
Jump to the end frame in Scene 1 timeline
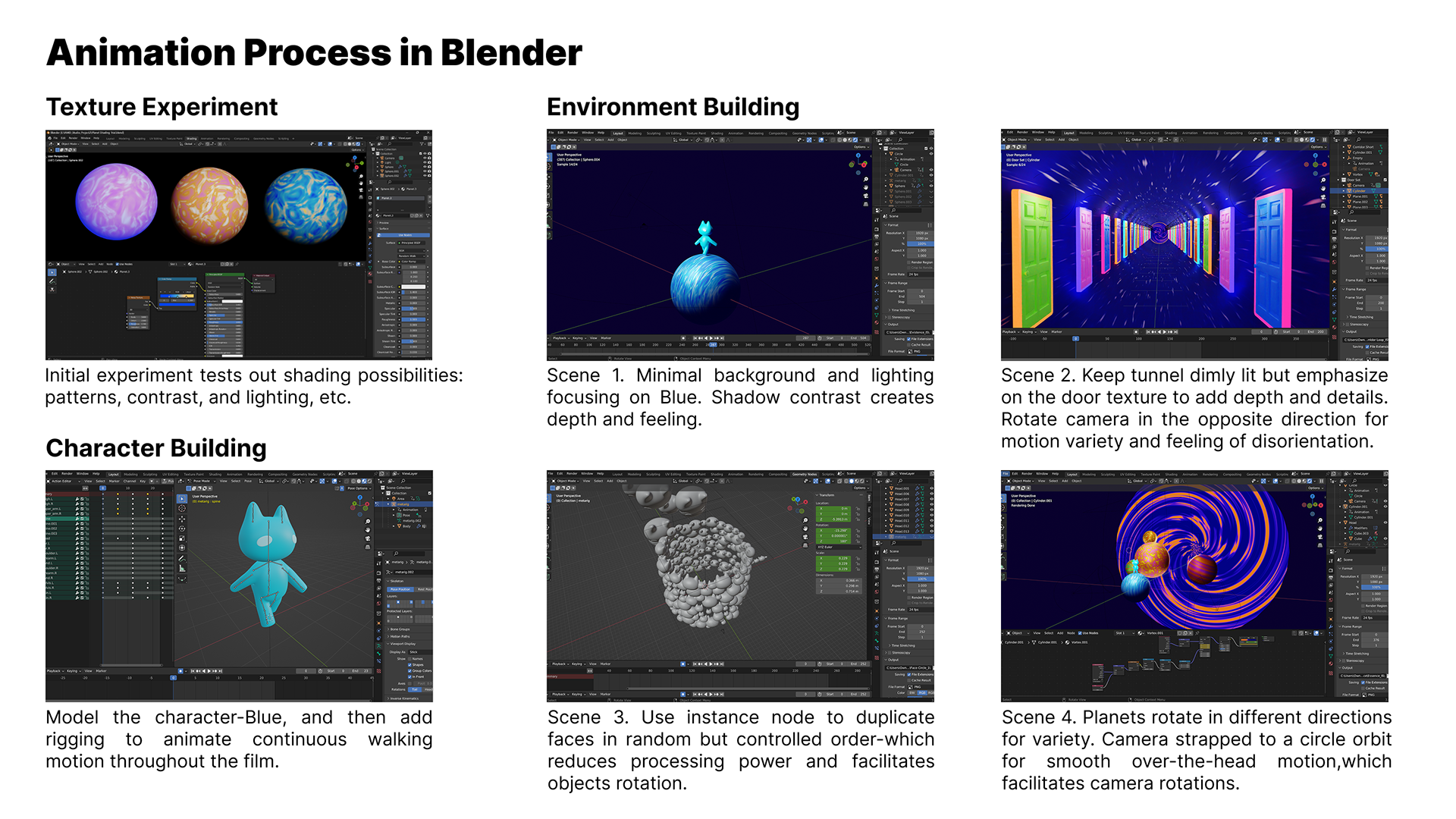[722, 338]
